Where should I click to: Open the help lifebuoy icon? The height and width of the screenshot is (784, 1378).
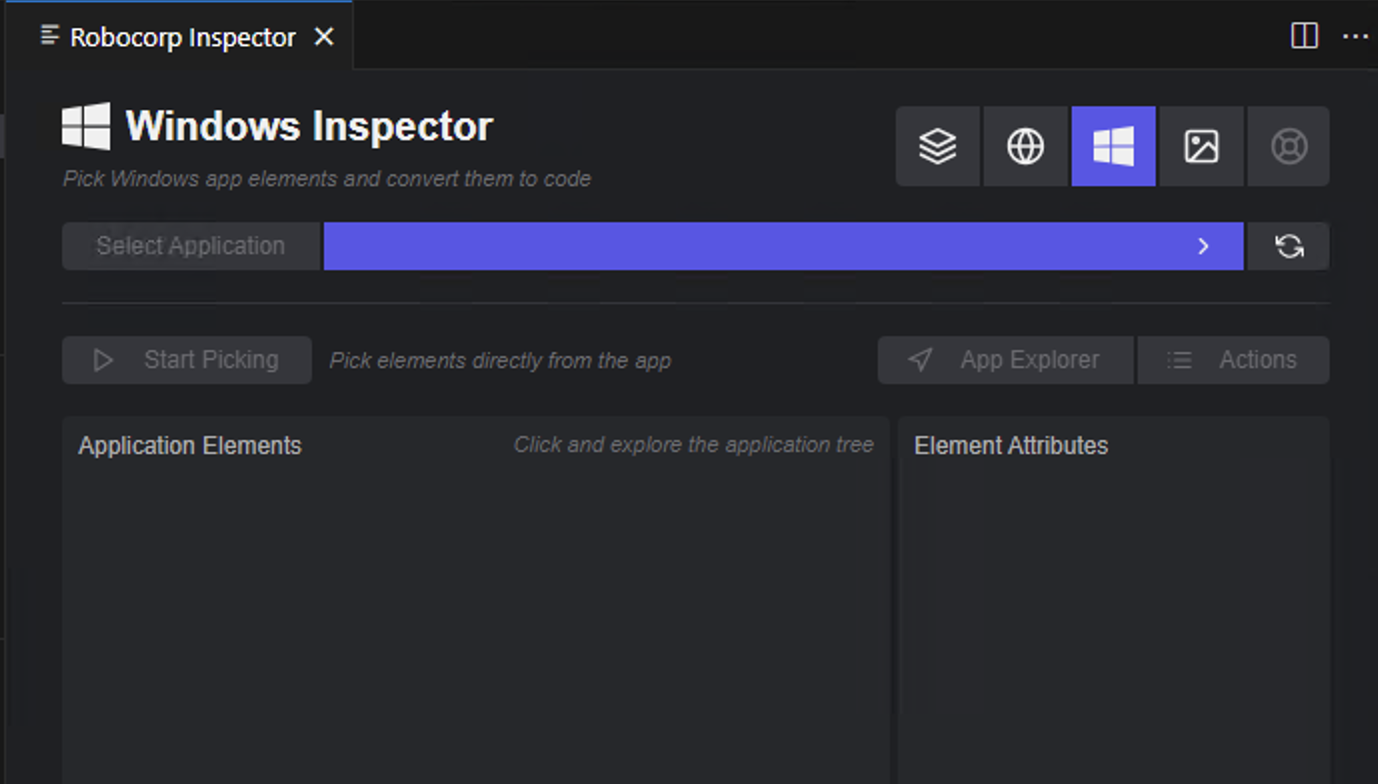tap(1288, 146)
